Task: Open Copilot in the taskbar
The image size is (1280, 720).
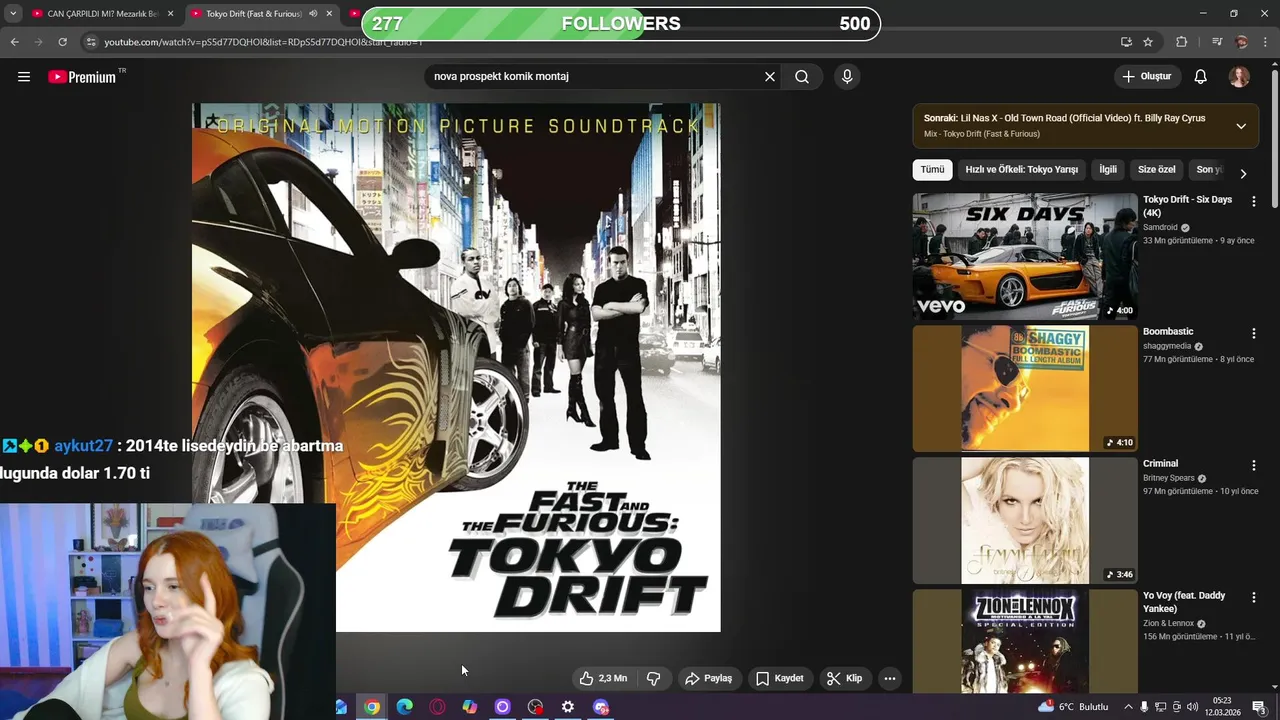Action: tap(470, 707)
